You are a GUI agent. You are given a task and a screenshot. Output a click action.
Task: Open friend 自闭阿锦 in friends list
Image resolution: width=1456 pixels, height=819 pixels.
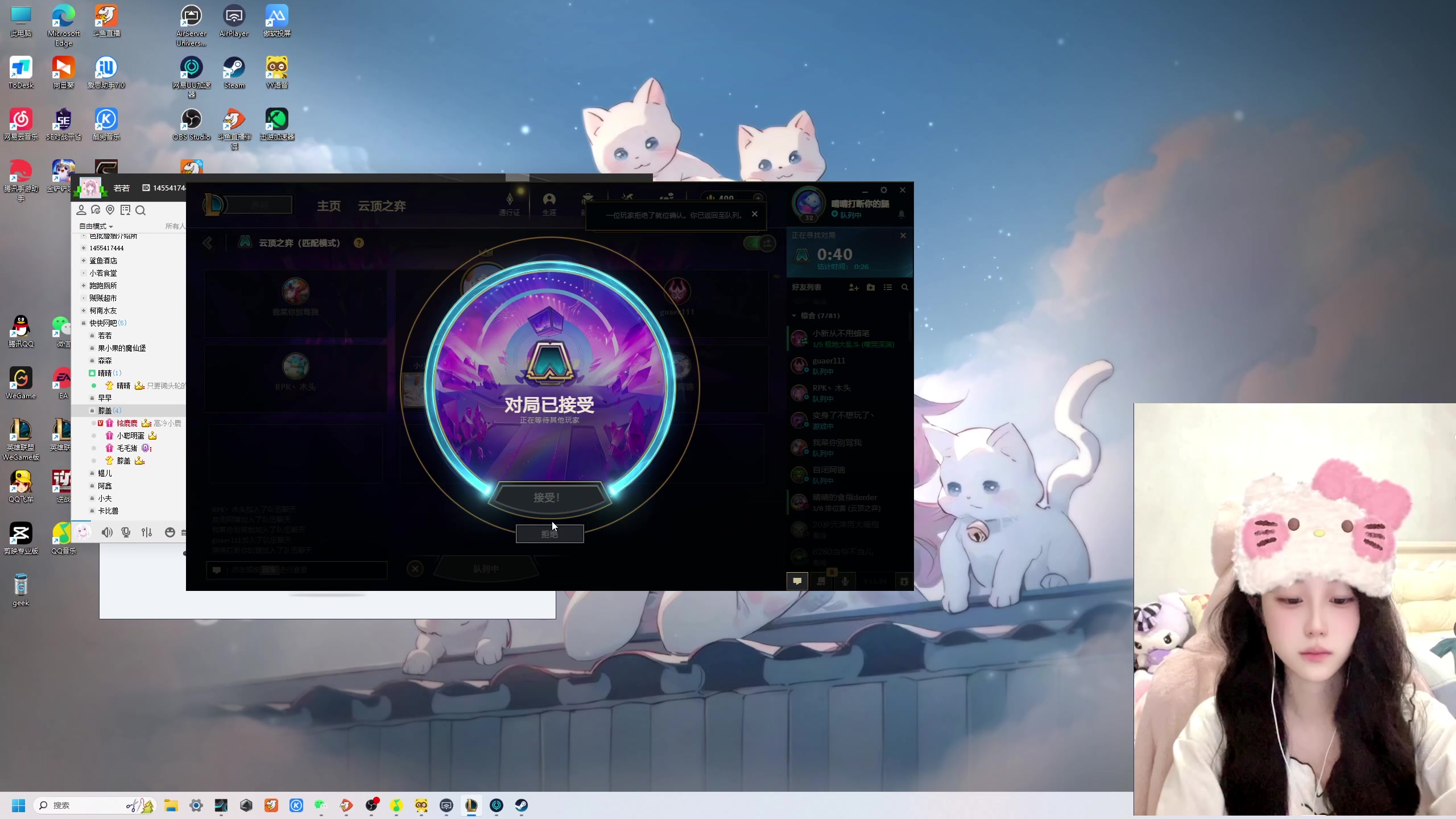(849, 475)
